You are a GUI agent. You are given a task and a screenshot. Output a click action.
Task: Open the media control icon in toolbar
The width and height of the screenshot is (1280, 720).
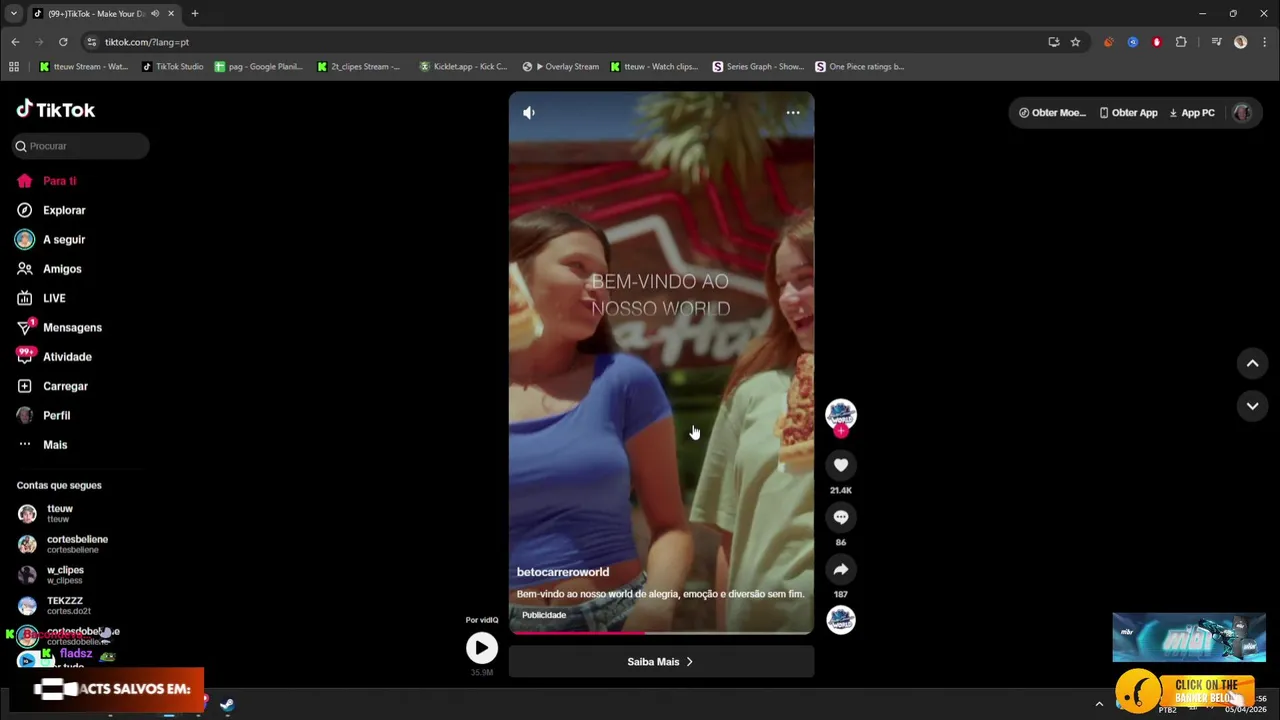click(1216, 42)
